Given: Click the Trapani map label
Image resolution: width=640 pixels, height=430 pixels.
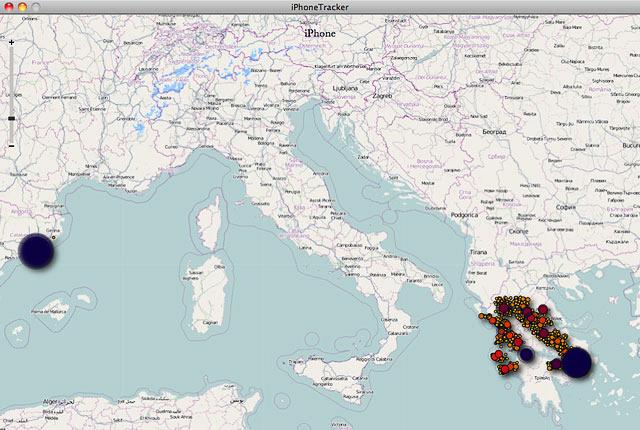Looking at the screenshot, I should point(296,362).
